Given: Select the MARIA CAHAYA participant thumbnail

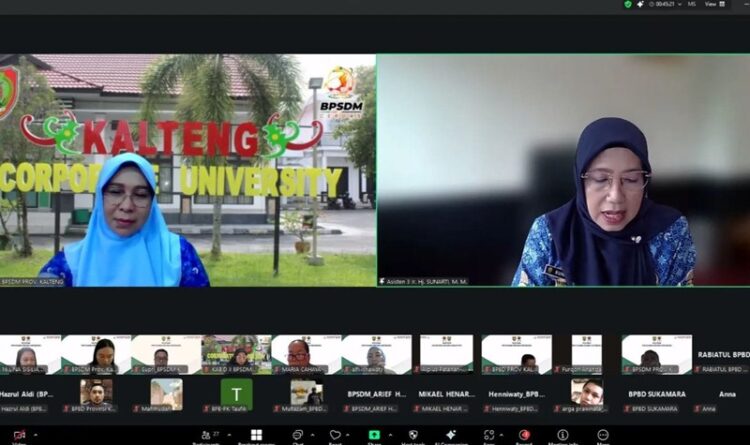Looking at the screenshot, I should (x=306, y=354).
